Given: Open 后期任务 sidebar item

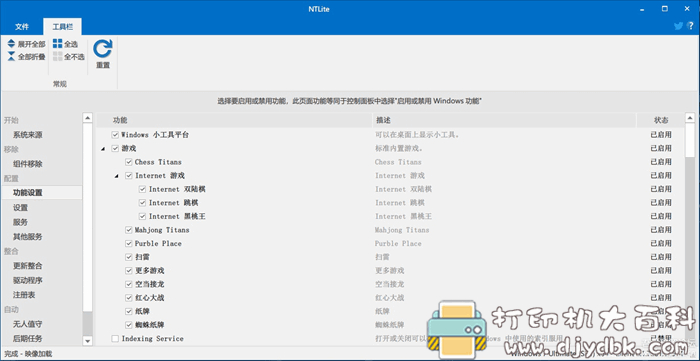Looking at the screenshot, I should tap(28, 338).
